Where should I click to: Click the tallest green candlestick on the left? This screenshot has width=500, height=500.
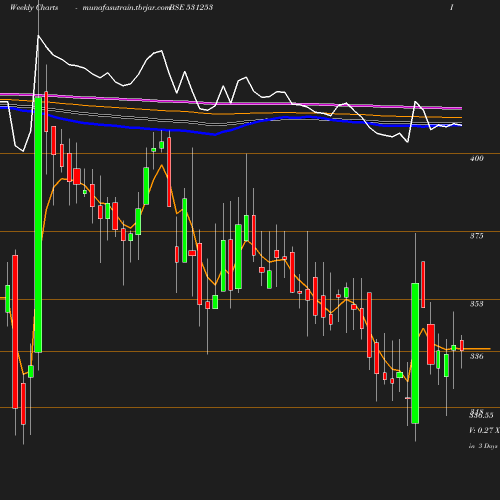pyautogui.click(x=38, y=225)
